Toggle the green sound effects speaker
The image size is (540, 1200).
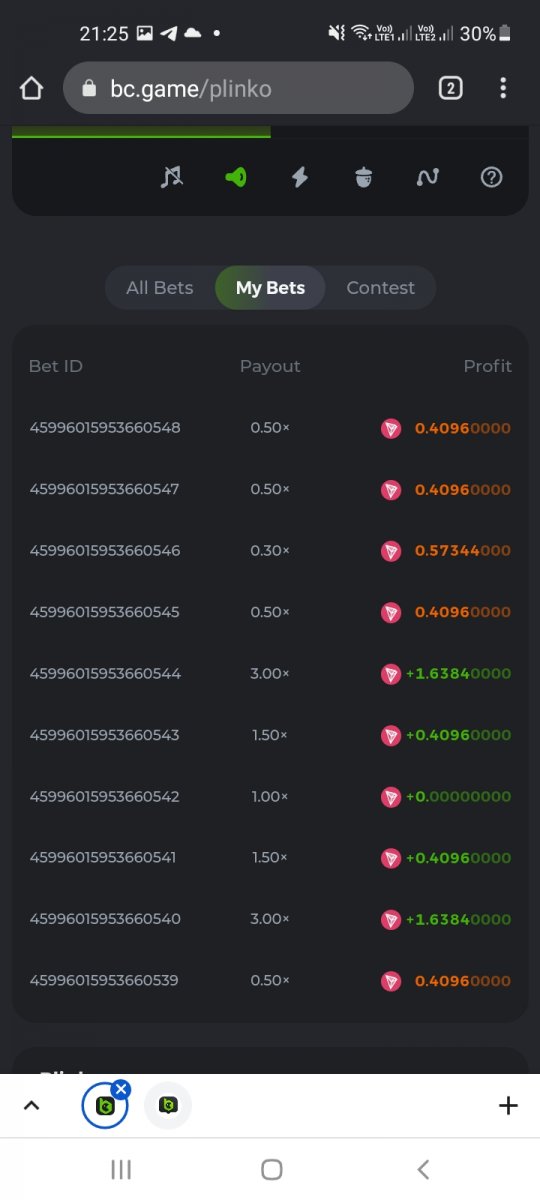tap(236, 177)
